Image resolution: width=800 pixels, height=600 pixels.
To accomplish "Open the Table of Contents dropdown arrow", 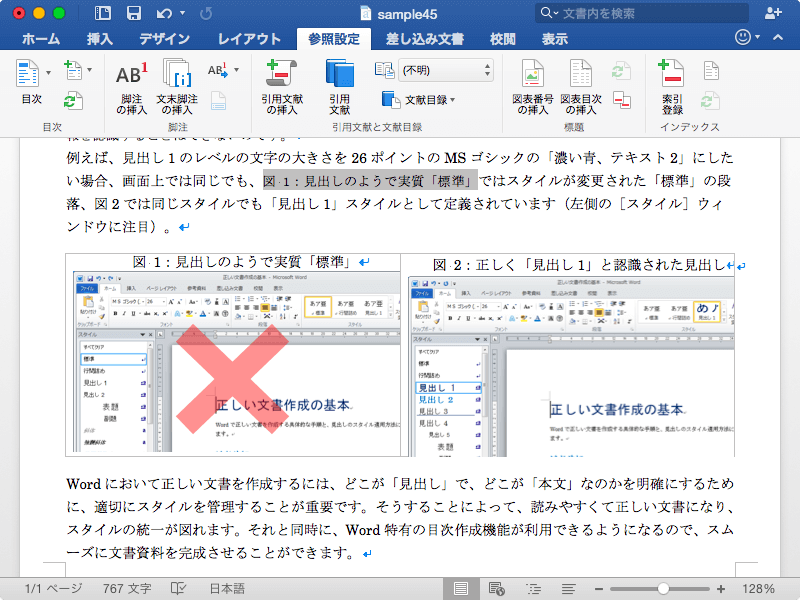I will [x=48, y=73].
